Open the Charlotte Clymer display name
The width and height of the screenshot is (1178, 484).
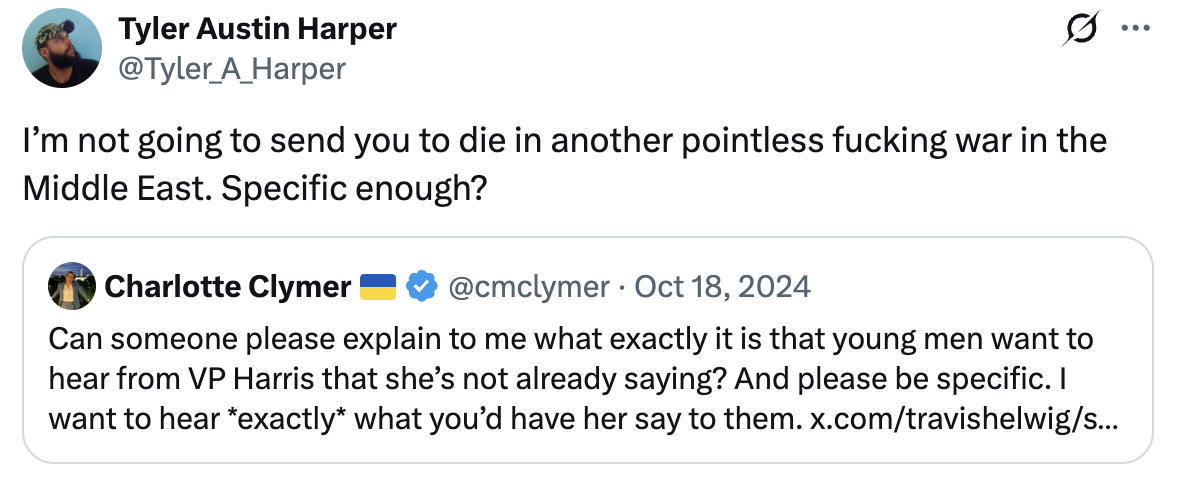point(228,288)
